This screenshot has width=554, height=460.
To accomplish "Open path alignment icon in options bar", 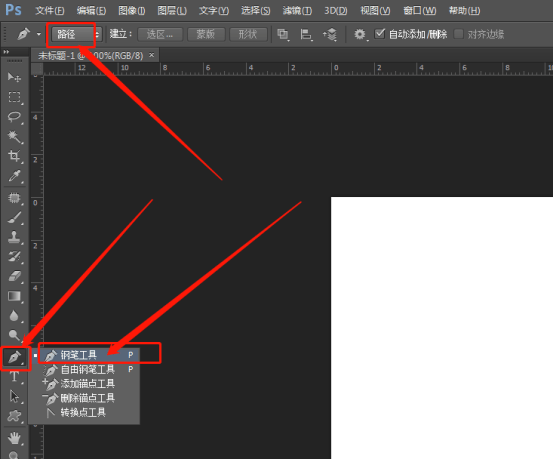I will coord(306,35).
